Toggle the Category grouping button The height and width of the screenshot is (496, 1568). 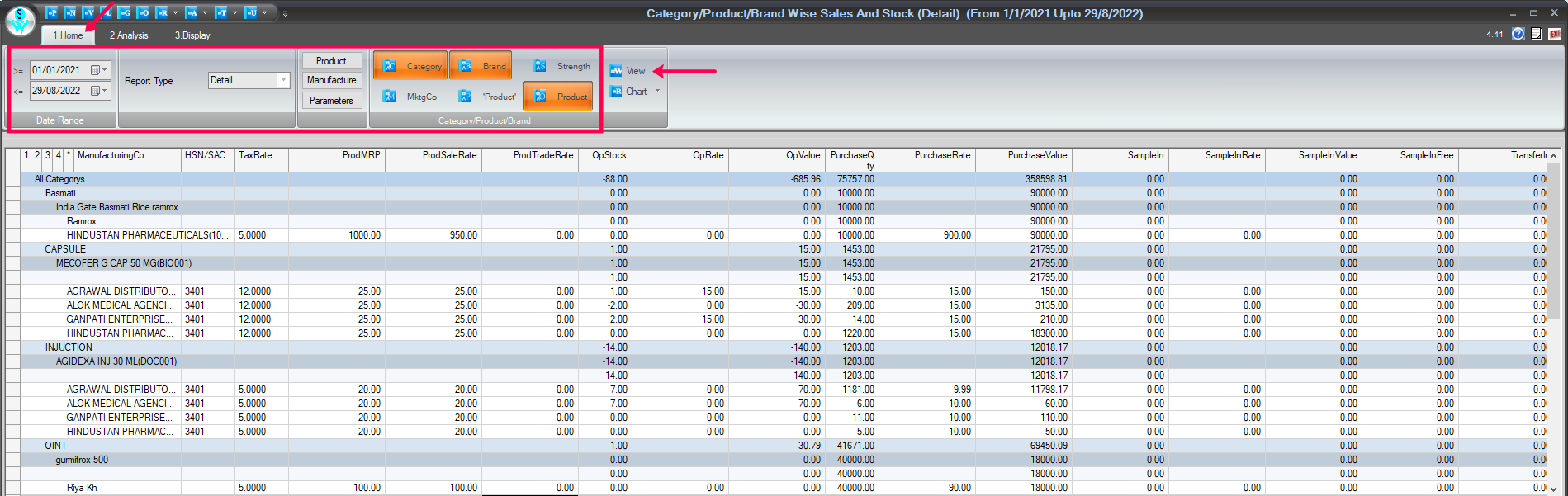point(410,66)
